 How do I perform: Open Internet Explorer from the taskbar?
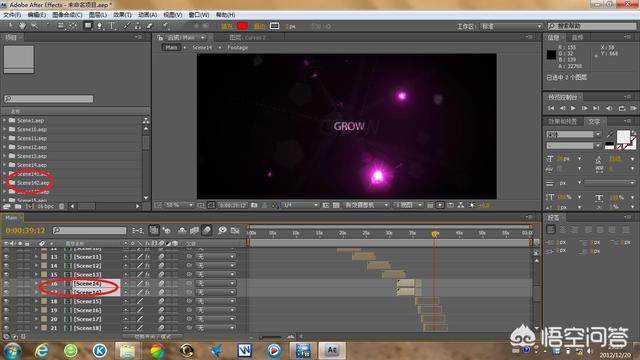[41, 351]
